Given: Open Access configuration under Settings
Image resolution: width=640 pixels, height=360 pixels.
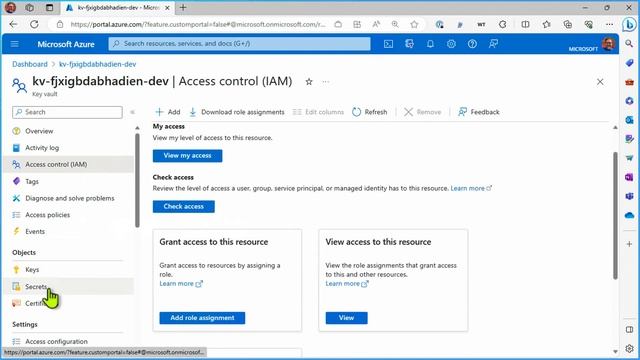Looking at the screenshot, I should pyautogui.click(x=56, y=341).
